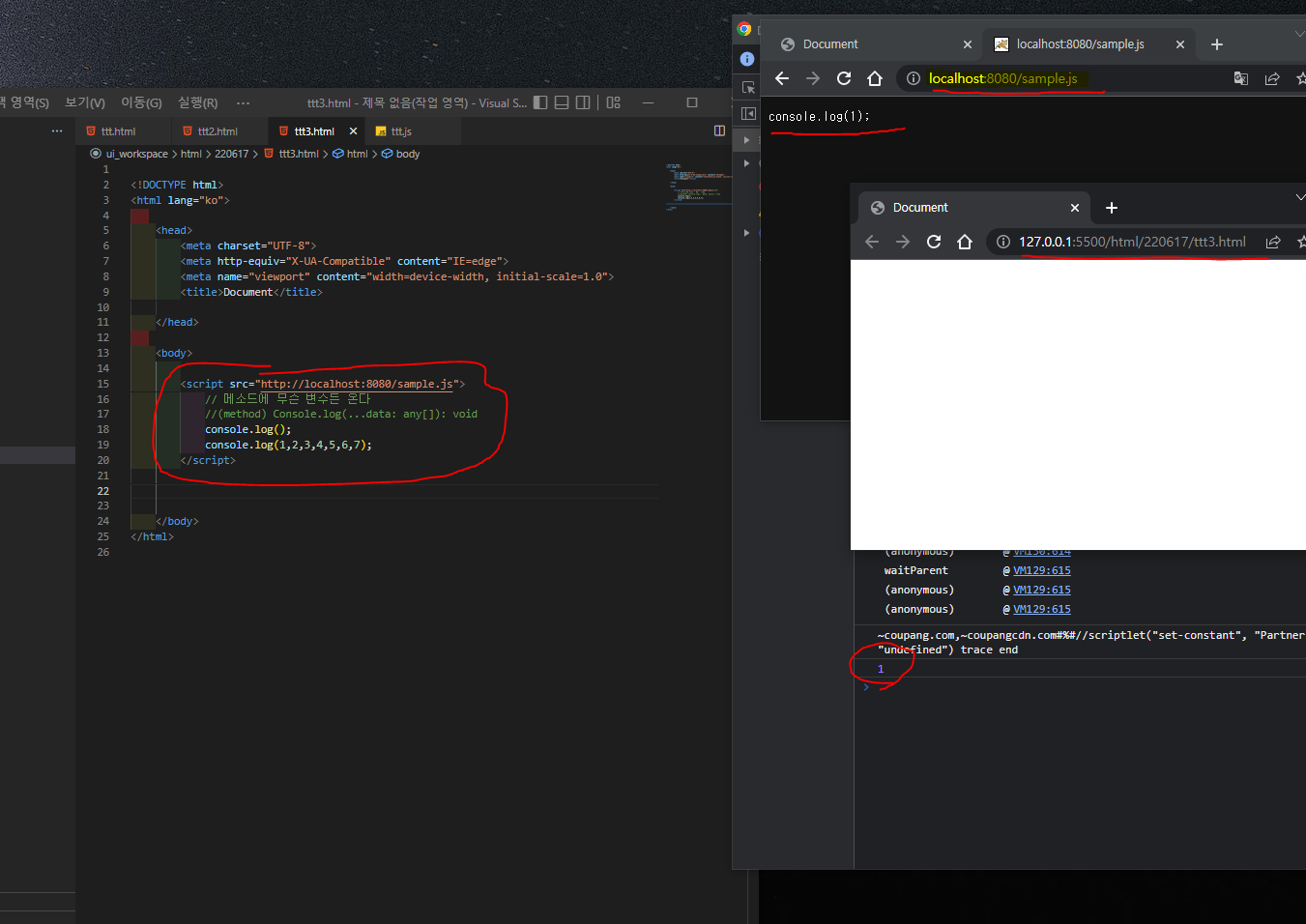Open the 이동(G) menu
Screen dimensions: 1306x924
point(141,102)
